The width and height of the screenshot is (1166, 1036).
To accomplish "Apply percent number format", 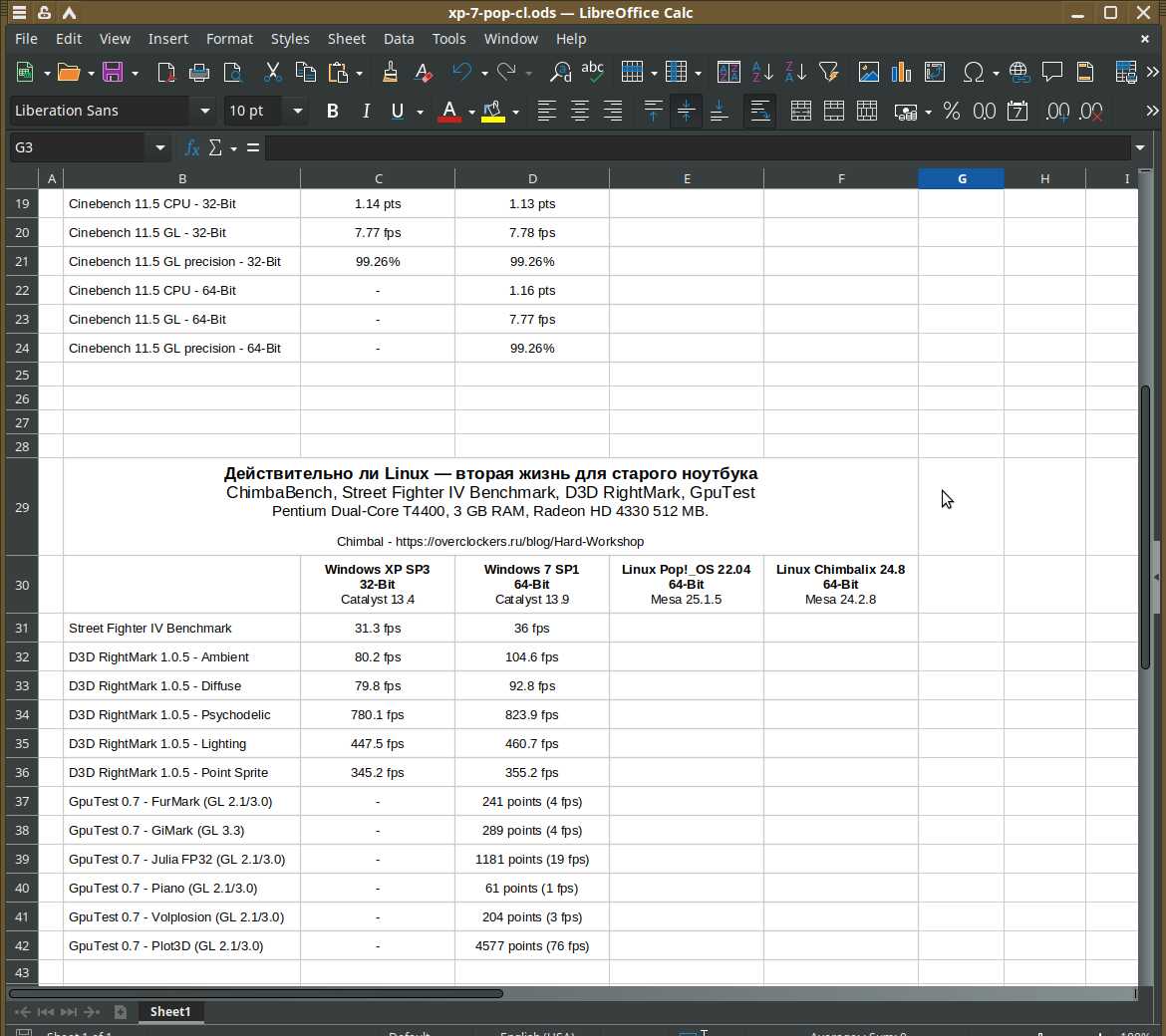I will [952, 112].
